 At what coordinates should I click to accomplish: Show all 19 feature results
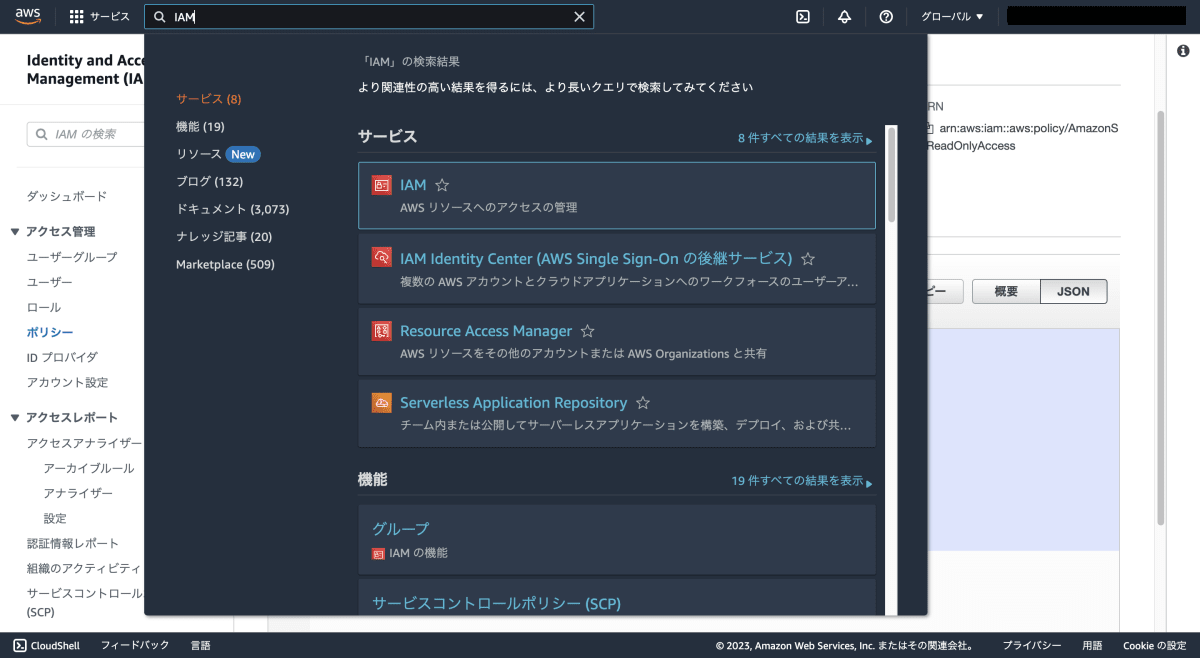pyautogui.click(x=802, y=481)
